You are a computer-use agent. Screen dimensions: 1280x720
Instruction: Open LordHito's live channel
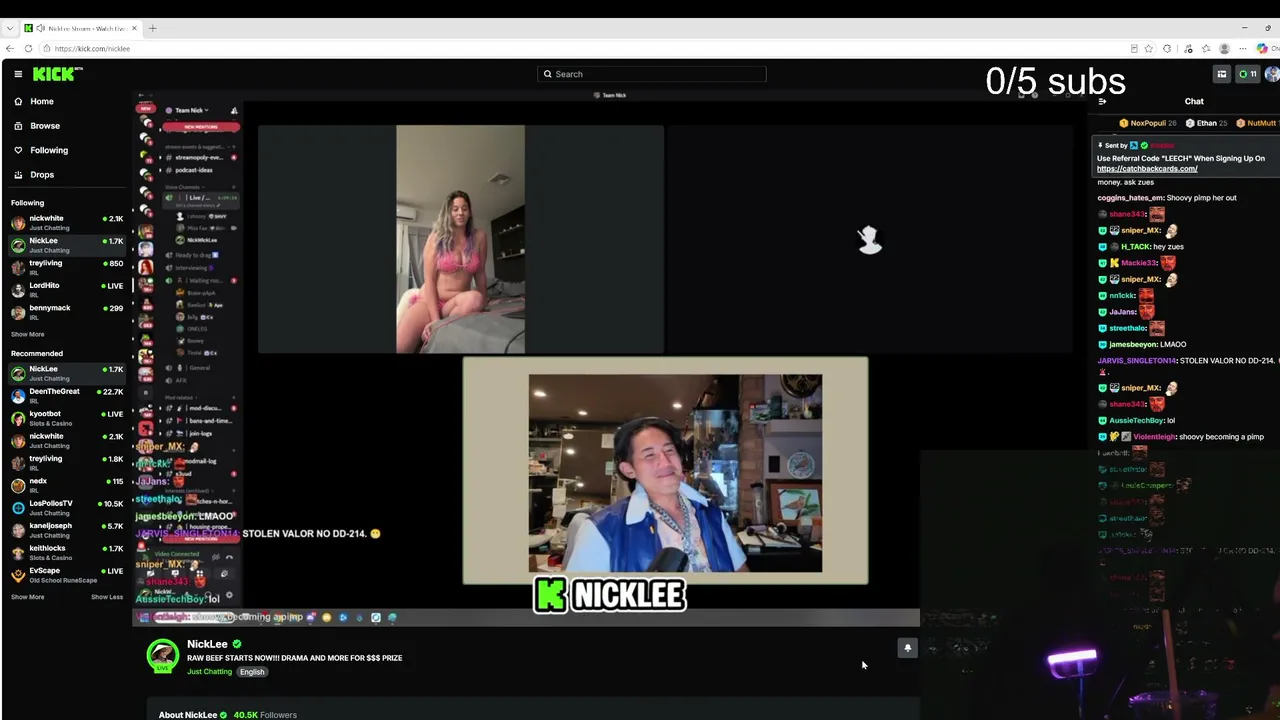point(68,290)
